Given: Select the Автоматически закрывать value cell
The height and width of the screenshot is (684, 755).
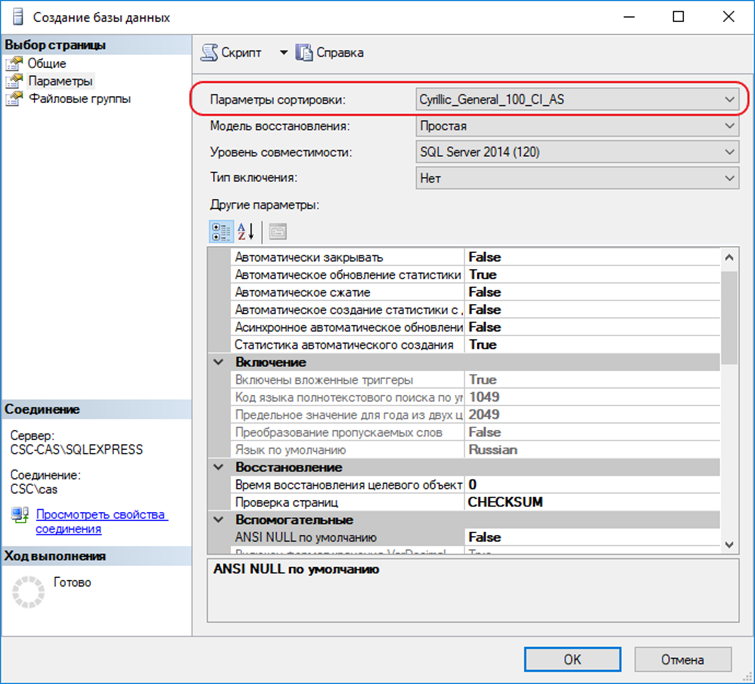Looking at the screenshot, I should (x=592, y=257).
